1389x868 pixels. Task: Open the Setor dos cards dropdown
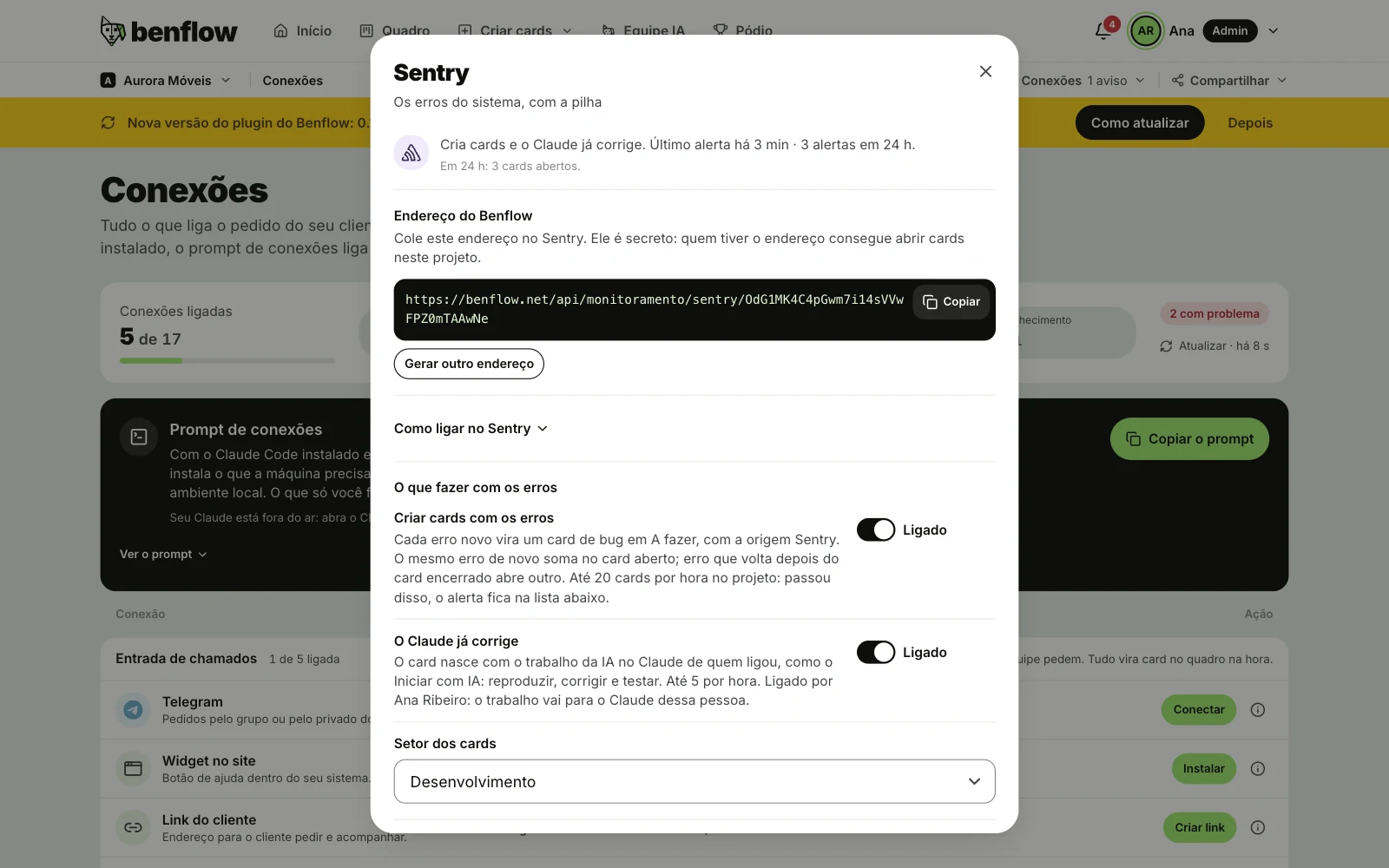[x=694, y=781]
